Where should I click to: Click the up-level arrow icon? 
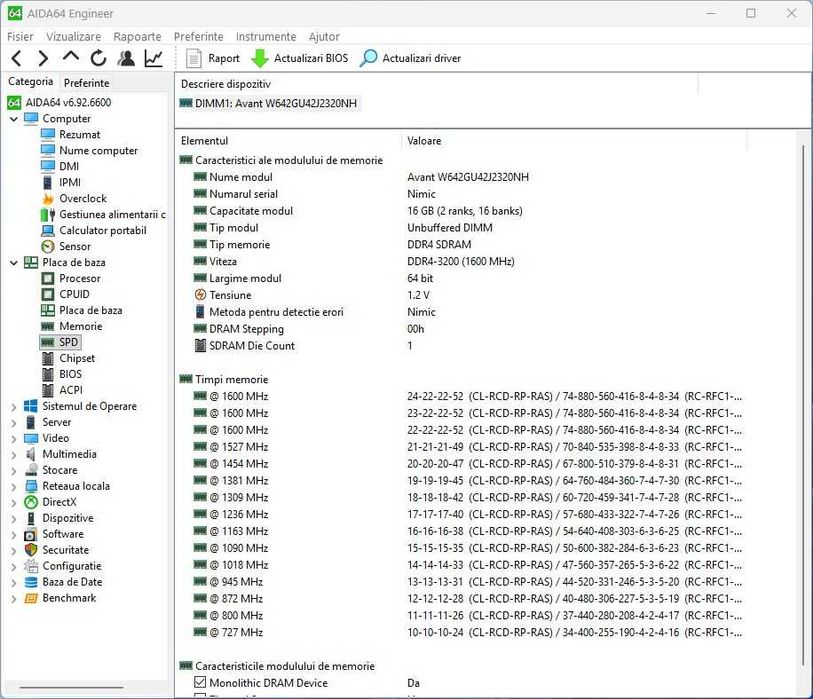click(x=71, y=56)
